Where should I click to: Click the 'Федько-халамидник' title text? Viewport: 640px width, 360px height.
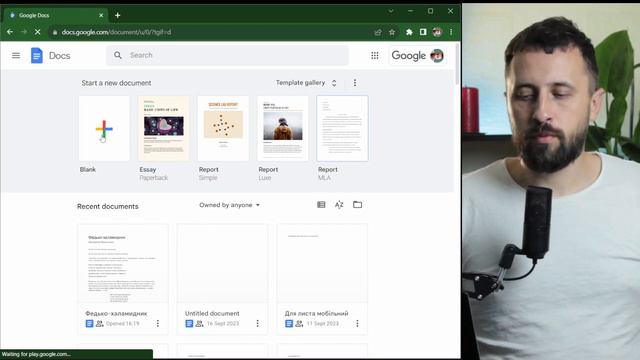coord(116,313)
